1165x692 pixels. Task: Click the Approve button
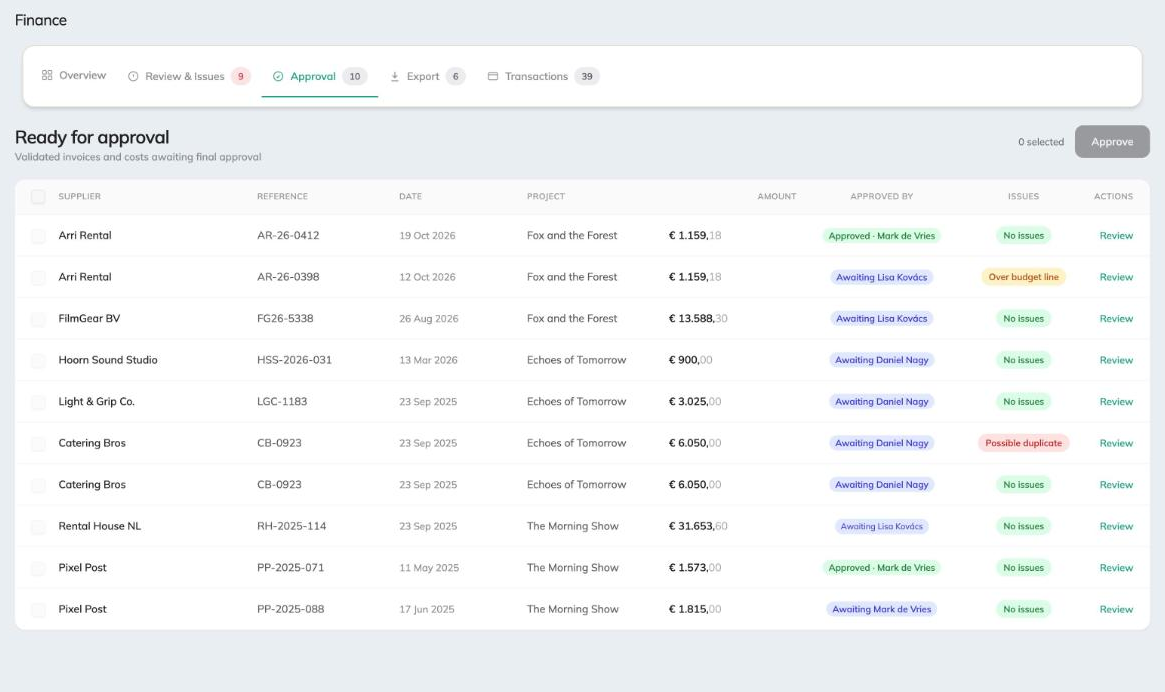(1112, 141)
